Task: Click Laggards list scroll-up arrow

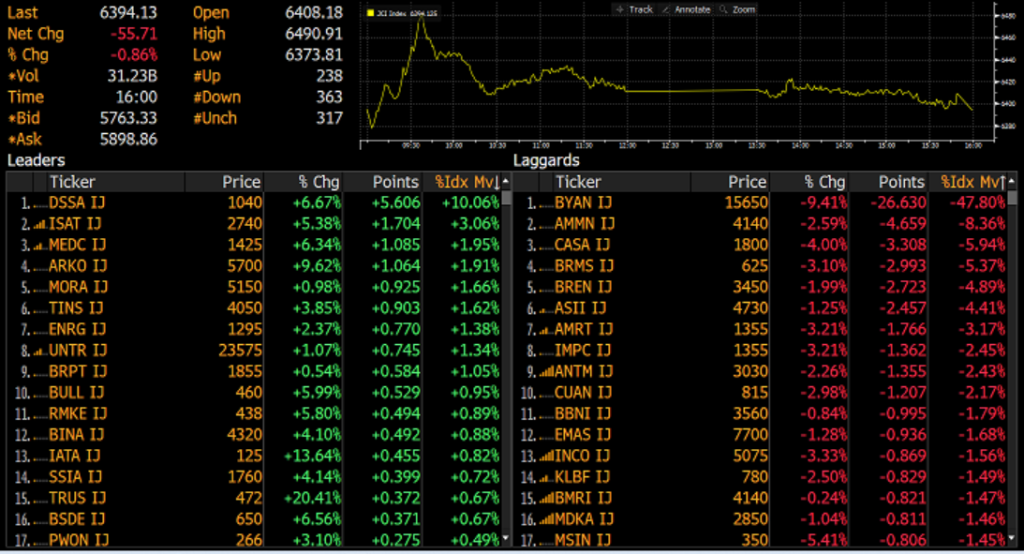Action: pos(1012,180)
